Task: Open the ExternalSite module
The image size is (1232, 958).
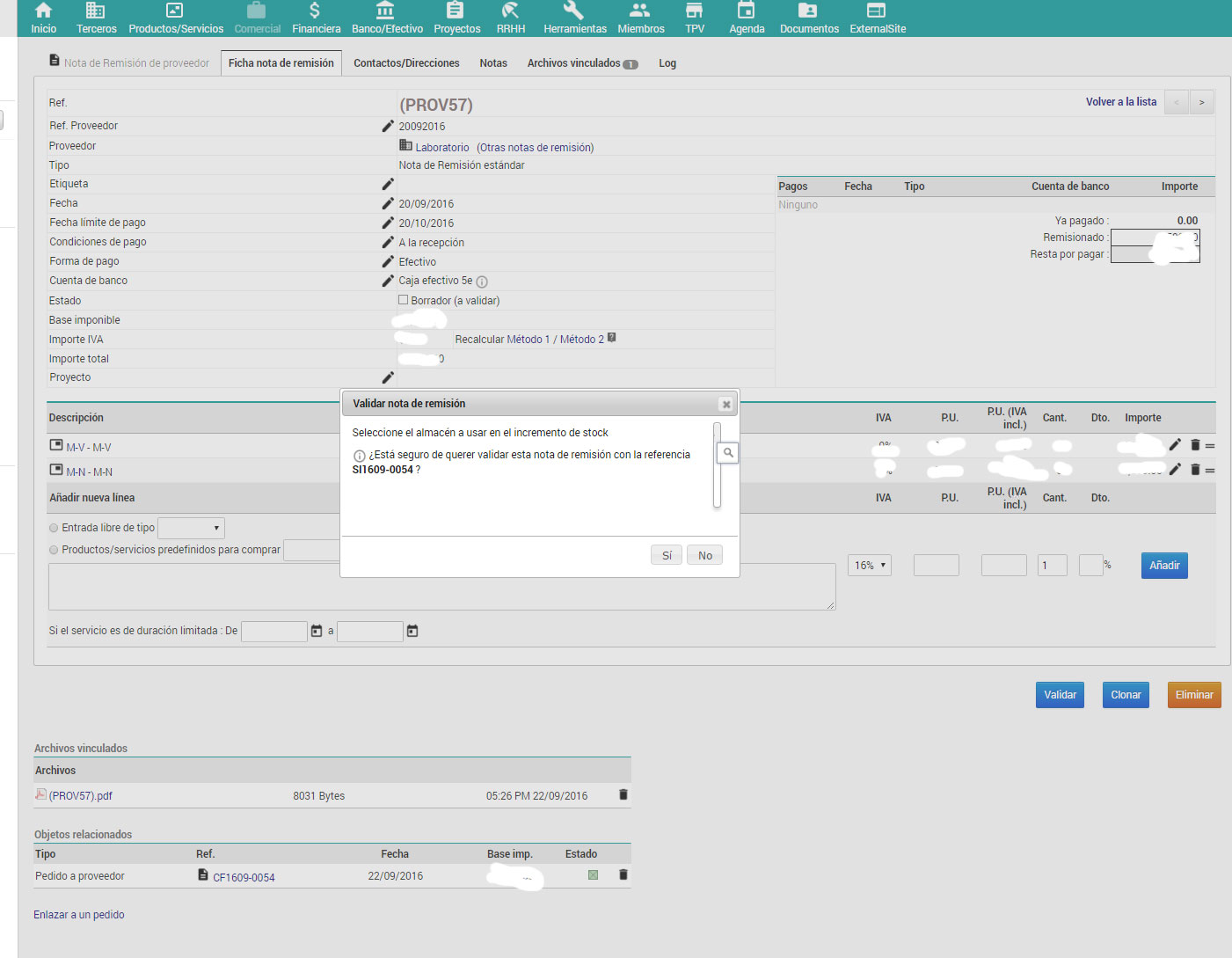Action: tap(877, 18)
